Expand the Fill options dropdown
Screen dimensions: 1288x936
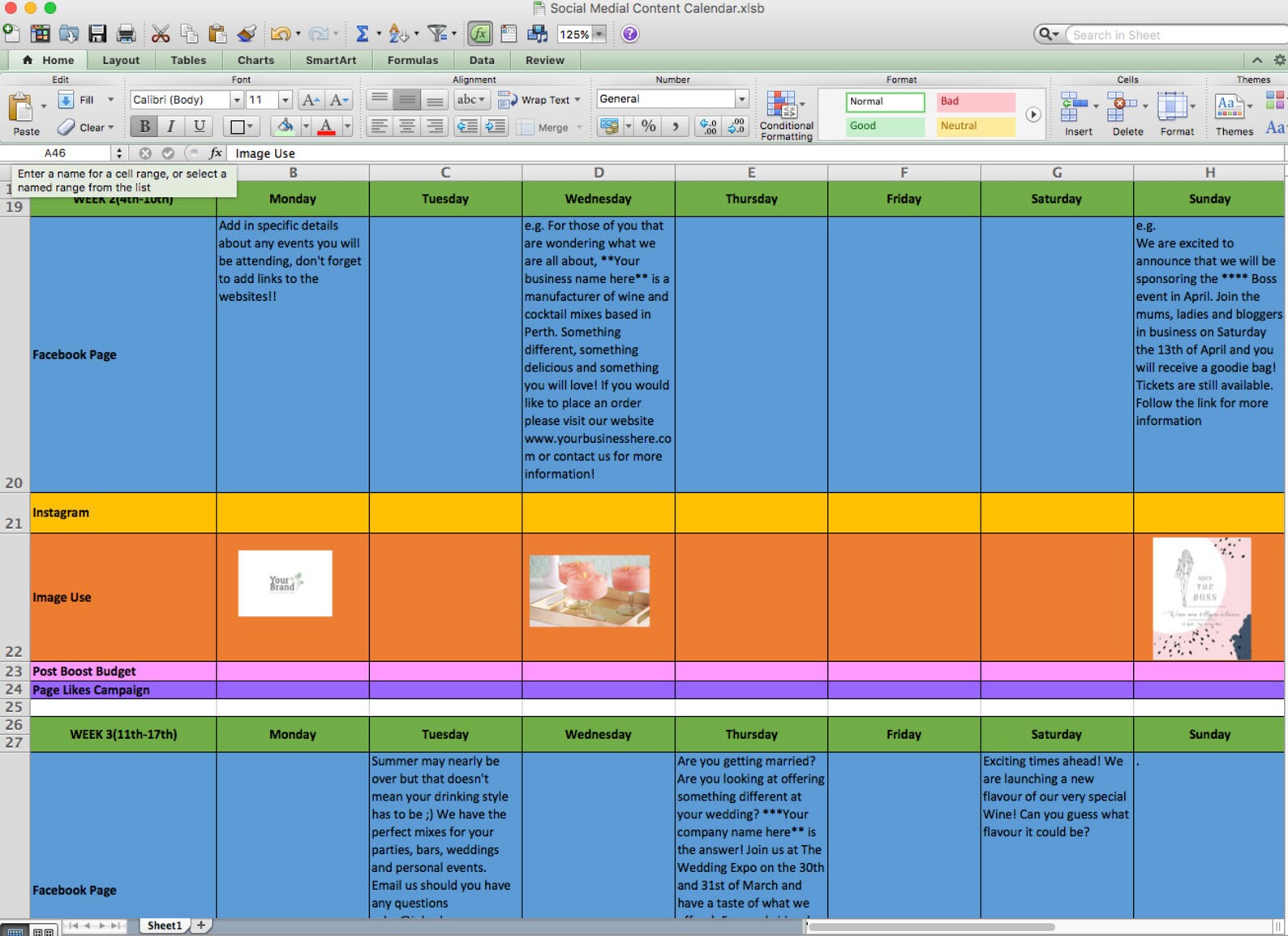point(110,100)
